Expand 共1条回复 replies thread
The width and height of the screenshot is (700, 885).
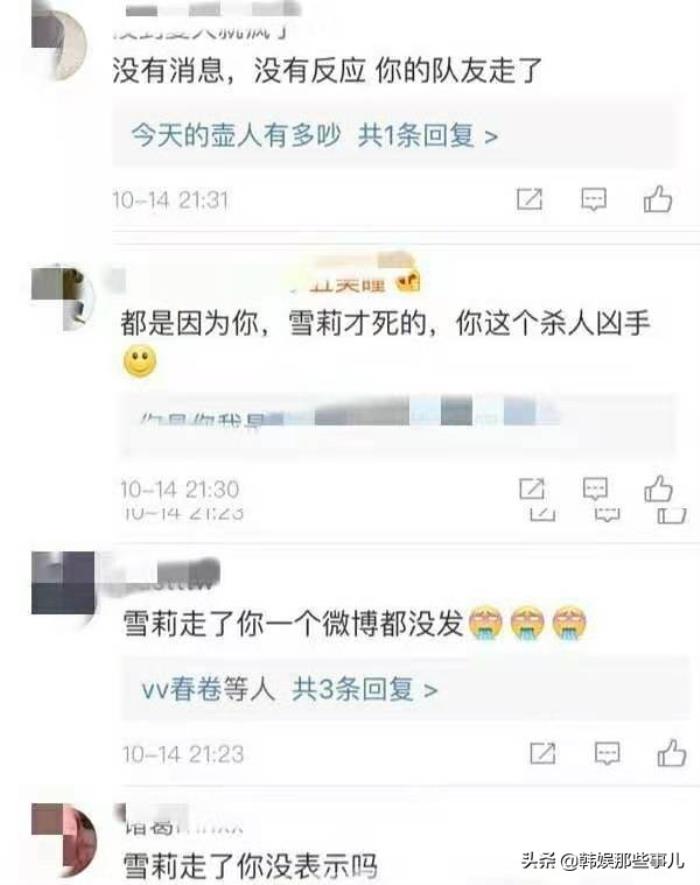pyautogui.click(x=428, y=135)
